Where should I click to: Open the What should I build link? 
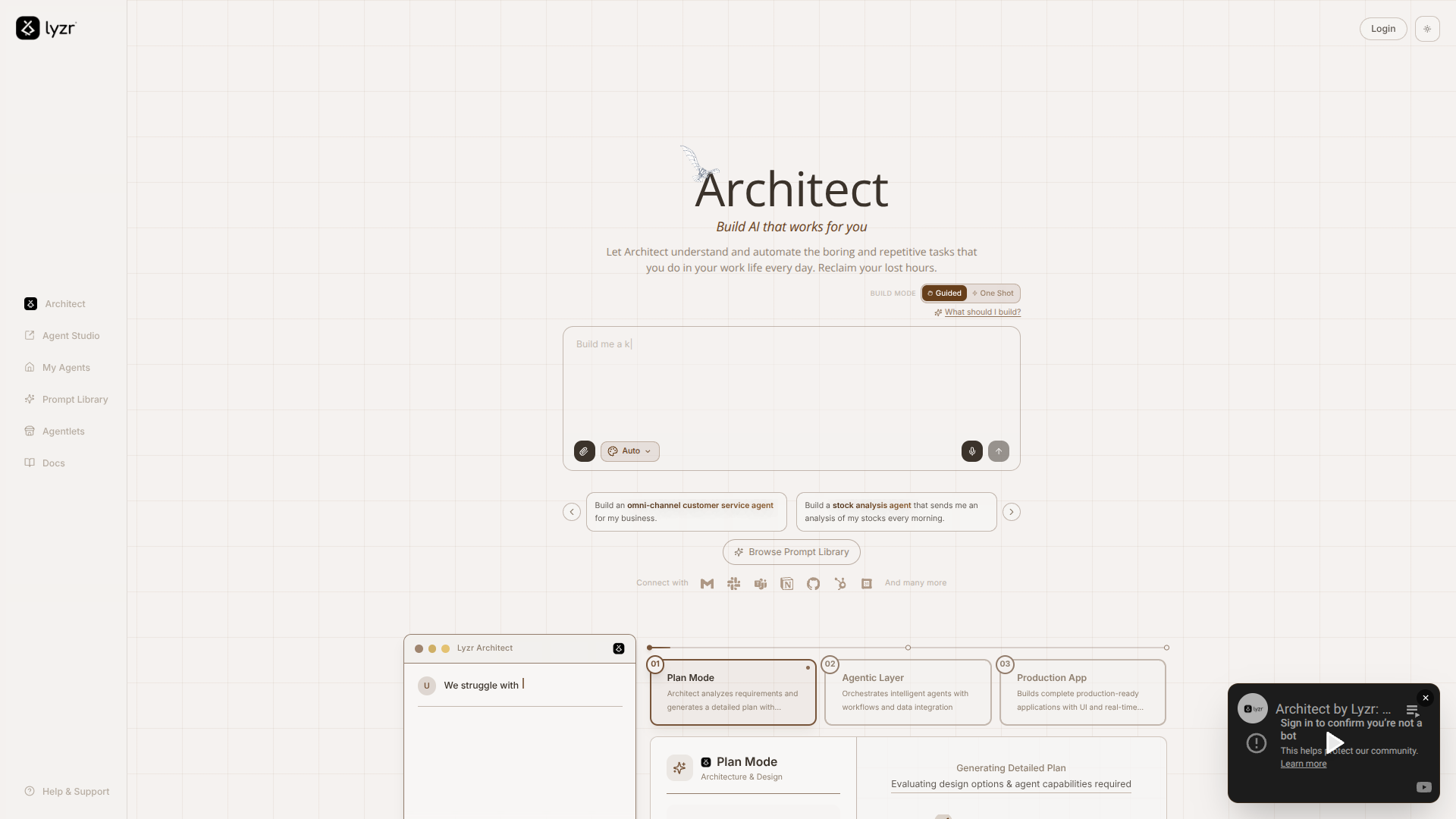pos(982,312)
